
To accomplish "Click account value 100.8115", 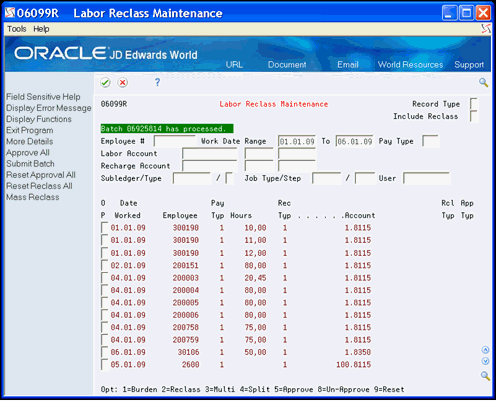I will click(x=353, y=365).
